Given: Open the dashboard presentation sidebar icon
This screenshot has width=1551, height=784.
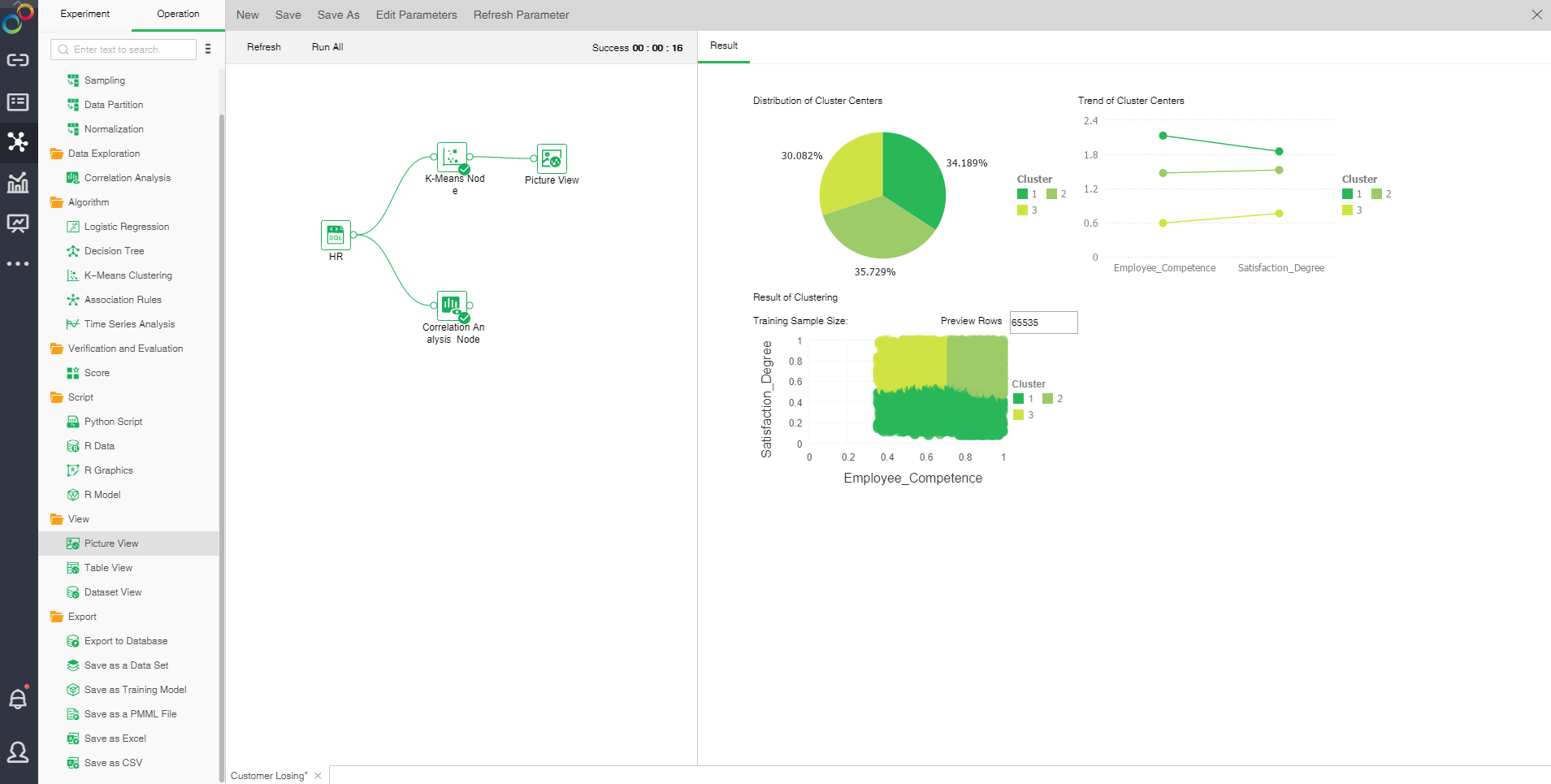Looking at the screenshot, I should pos(18,223).
